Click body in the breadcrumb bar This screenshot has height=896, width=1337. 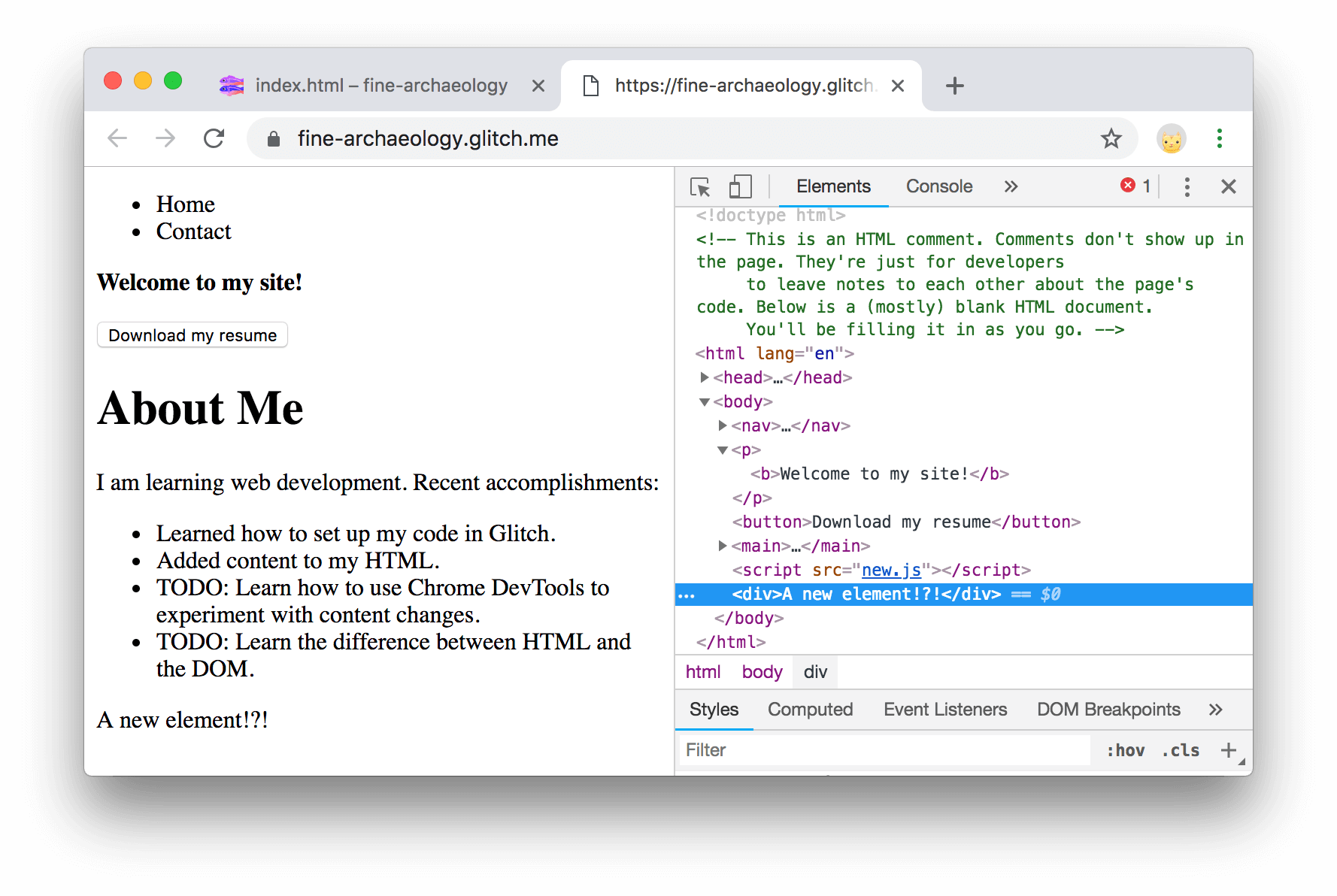point(762,672)
